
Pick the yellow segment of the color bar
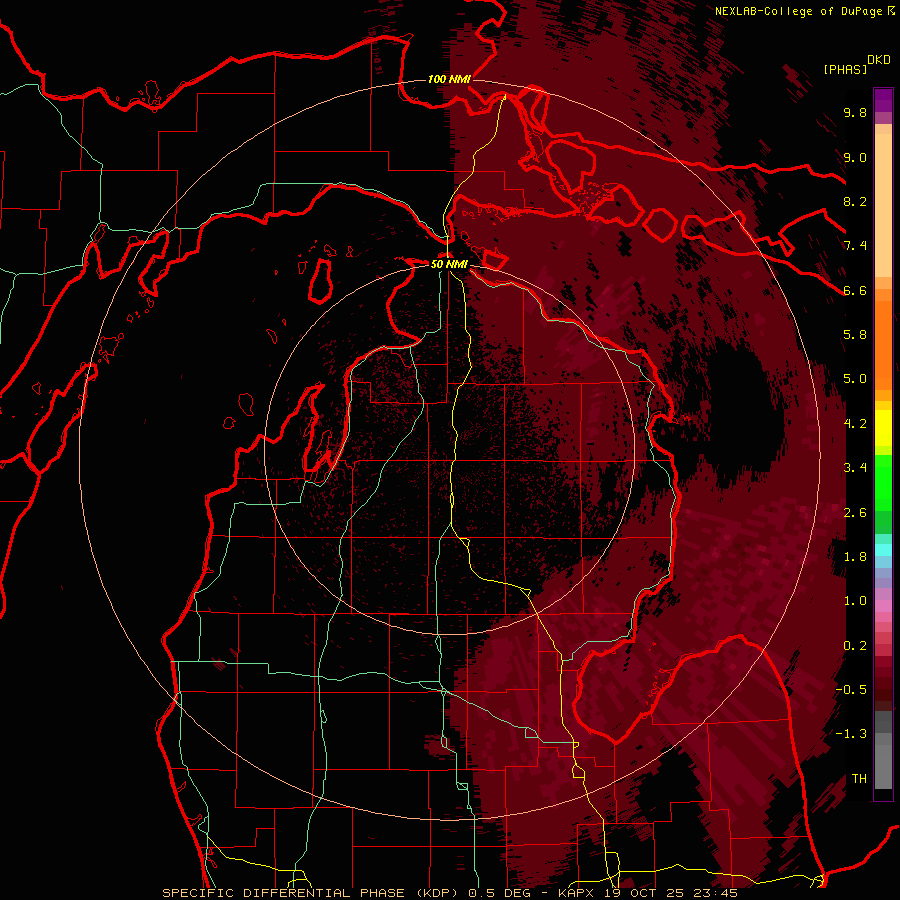883,428
